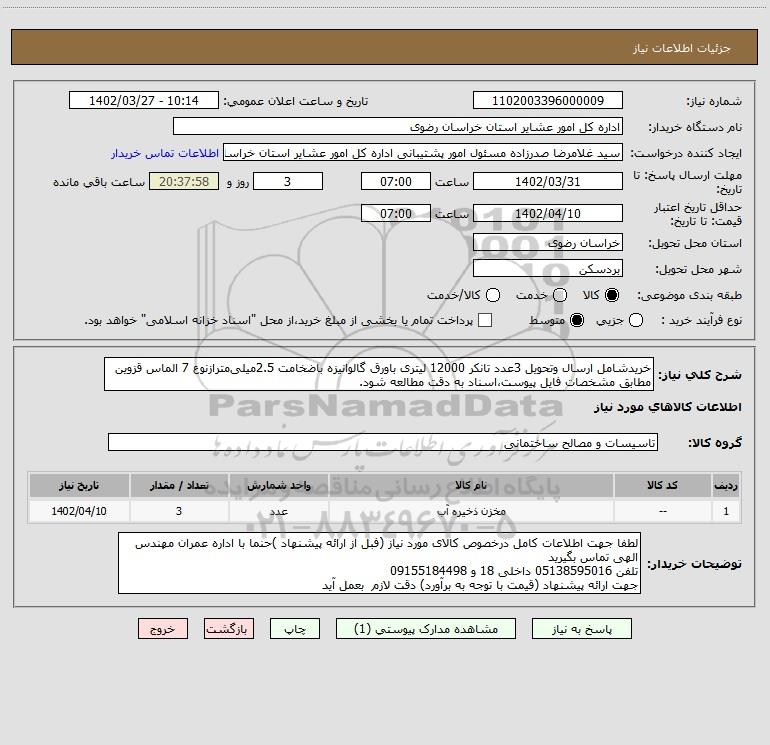Select the کالا radio button
This screenshot has width=770, height=745.
[x=612, y=295]
